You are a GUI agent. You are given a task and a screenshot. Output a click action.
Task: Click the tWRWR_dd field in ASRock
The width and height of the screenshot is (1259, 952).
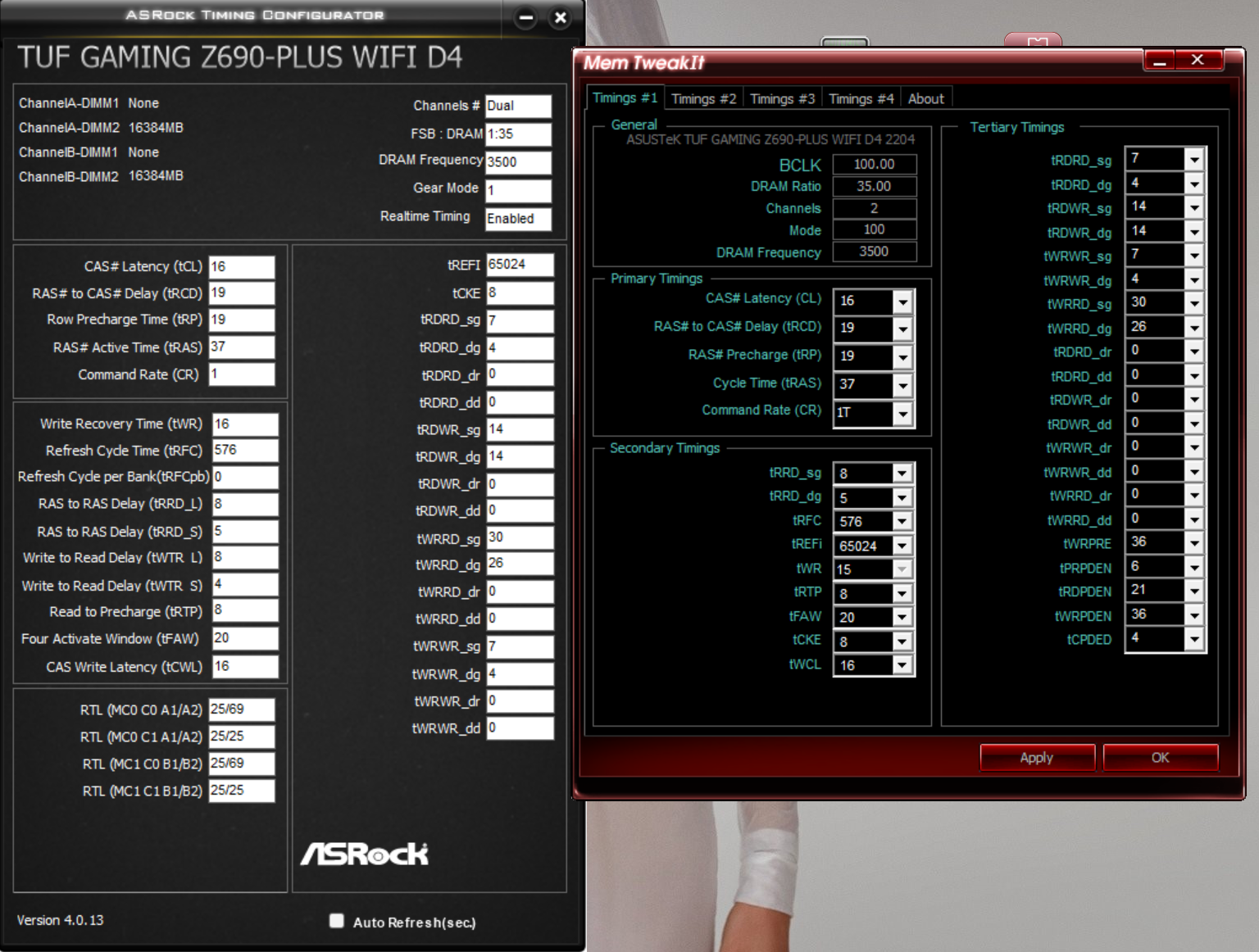click(520, 728)
